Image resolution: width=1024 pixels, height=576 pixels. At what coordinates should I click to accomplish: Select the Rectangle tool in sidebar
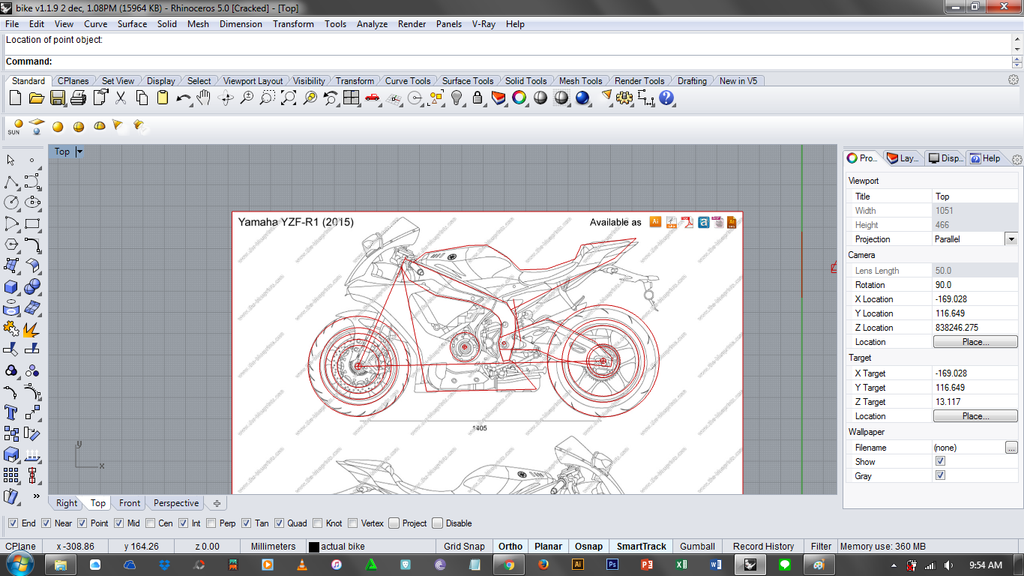point(32,223)
